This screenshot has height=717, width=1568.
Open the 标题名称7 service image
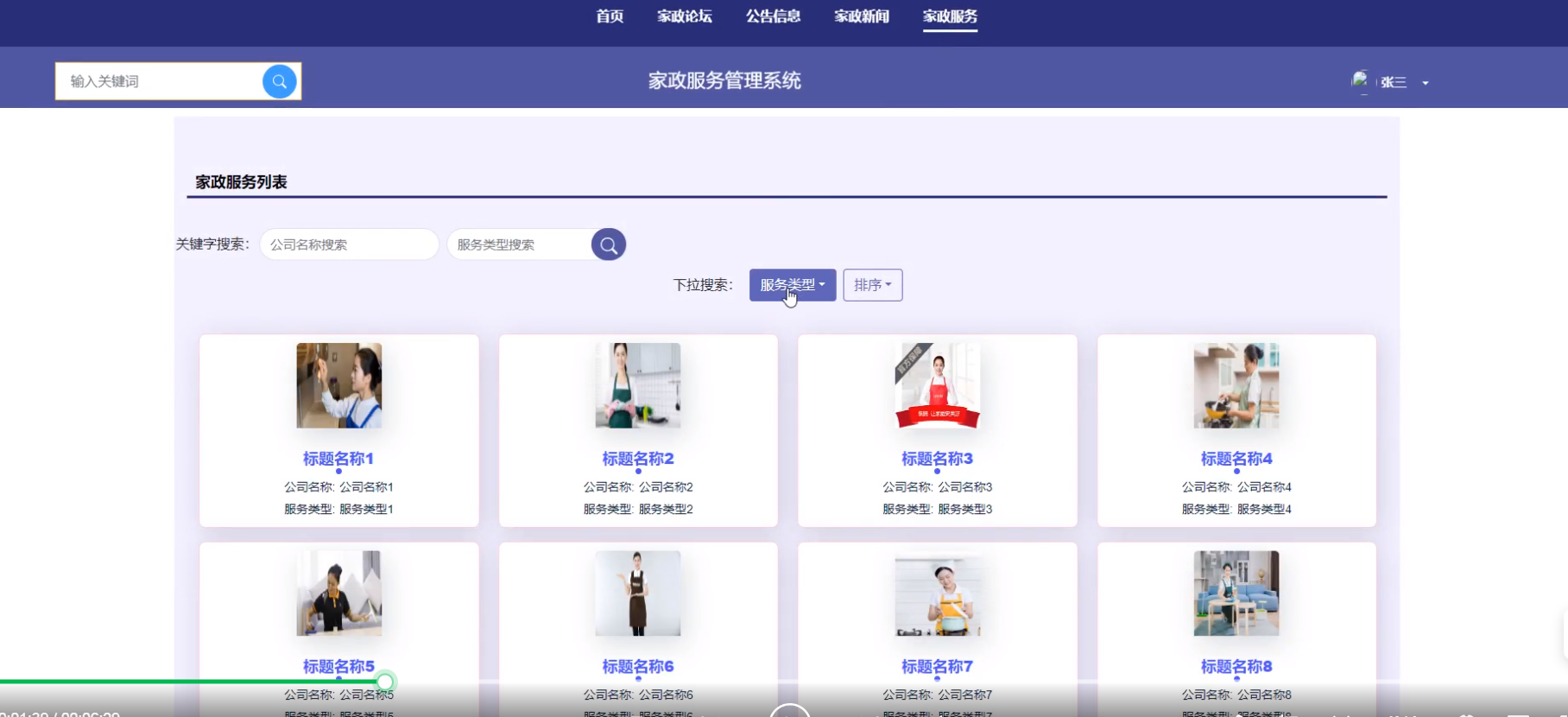click(x=938, y=593)
